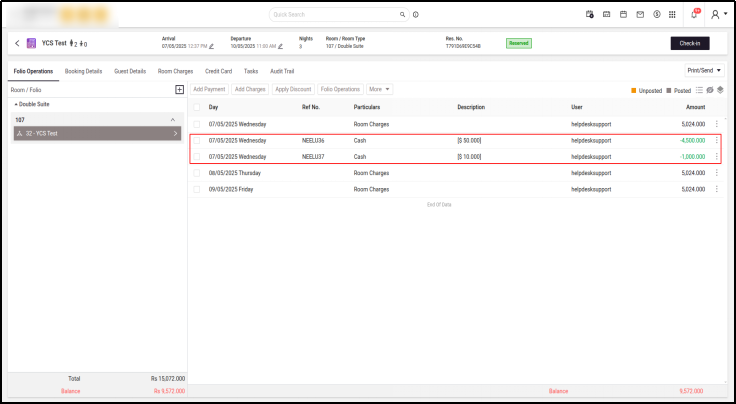Viewport: 736px width, 404px height.
Task: Check the 09/05/2025 Friday row
Action: click(197, 189)
